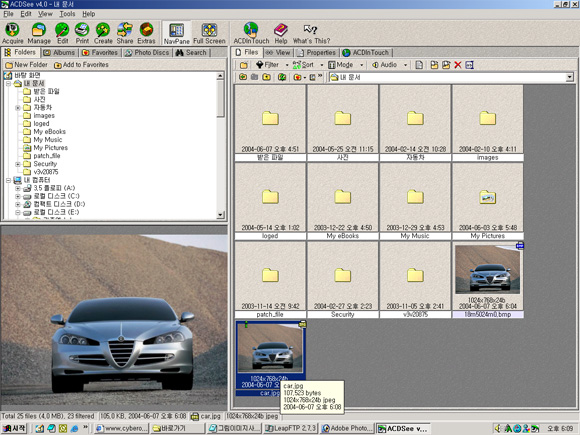This screenshot has width=580, height=435.
Task: Open the ACDInTouch tab
Action: [366, 53]
